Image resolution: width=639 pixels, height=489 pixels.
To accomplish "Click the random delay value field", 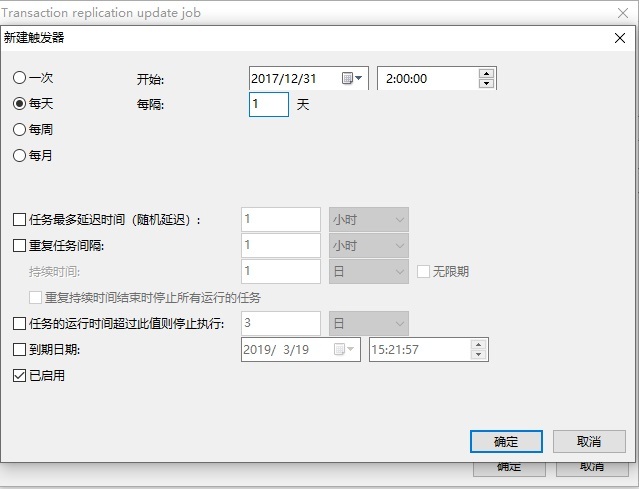I will point(281,220).
